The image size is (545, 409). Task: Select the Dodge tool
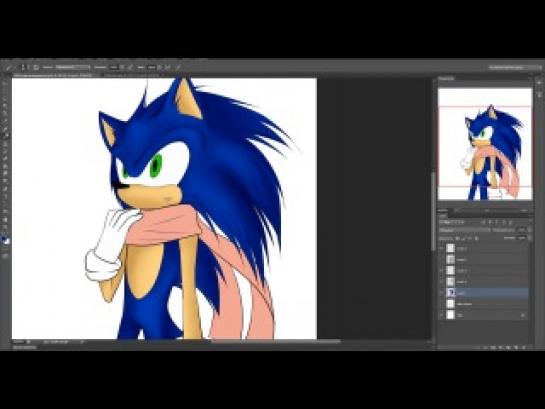6,181
